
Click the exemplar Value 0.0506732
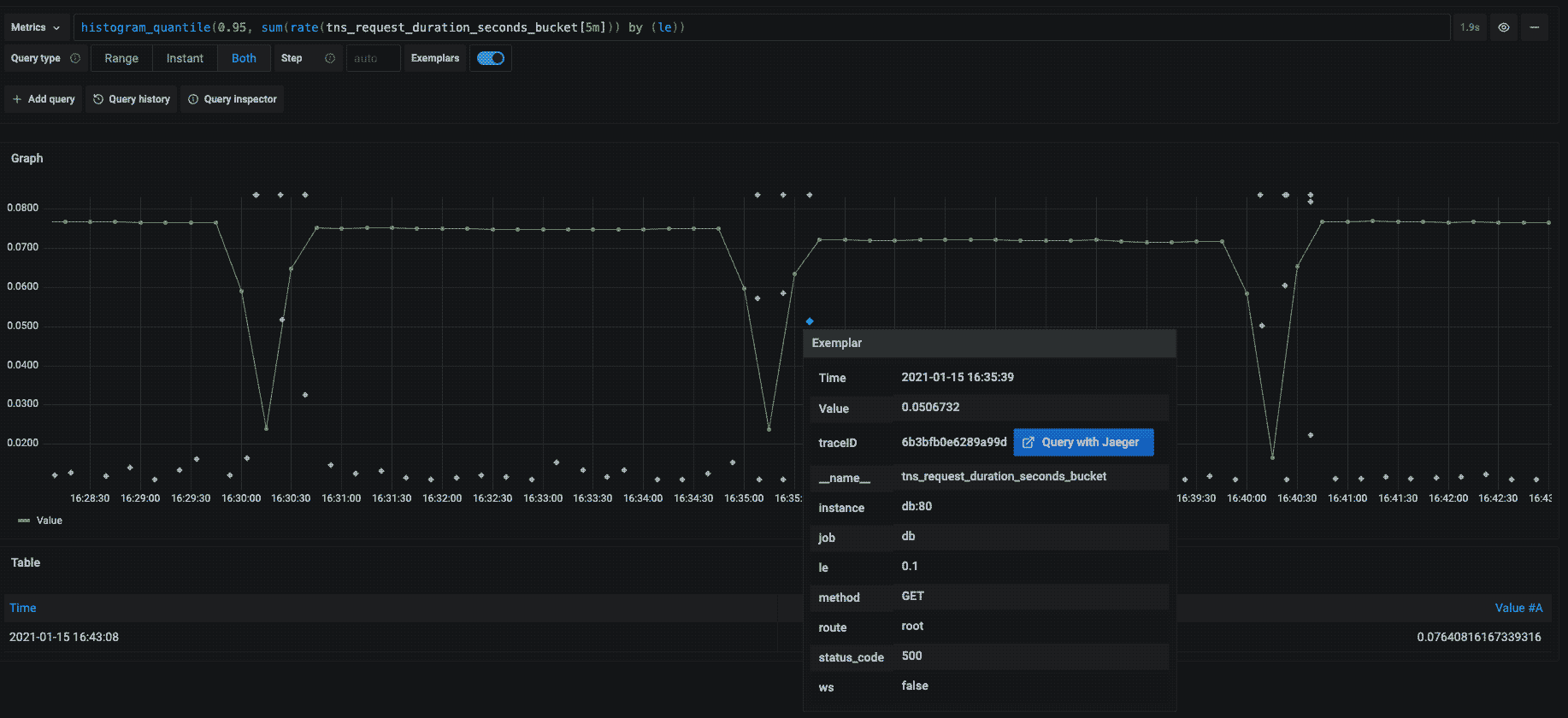(930, 407)
